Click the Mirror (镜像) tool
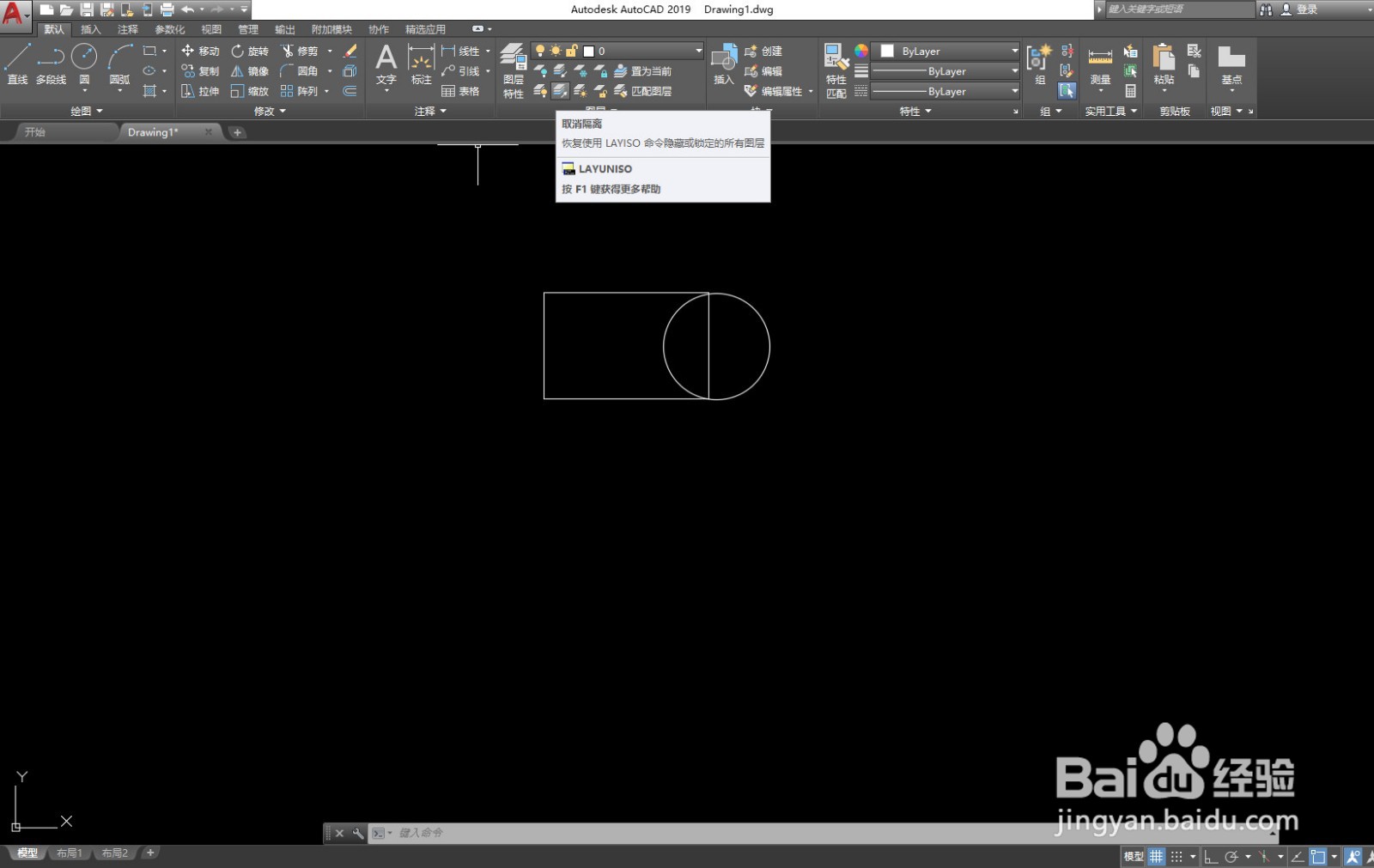 pyautogui.click(x=249, y=71)
